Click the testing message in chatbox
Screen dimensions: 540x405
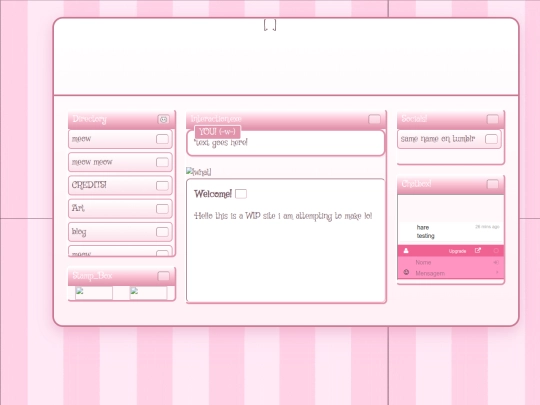[425, 236]
